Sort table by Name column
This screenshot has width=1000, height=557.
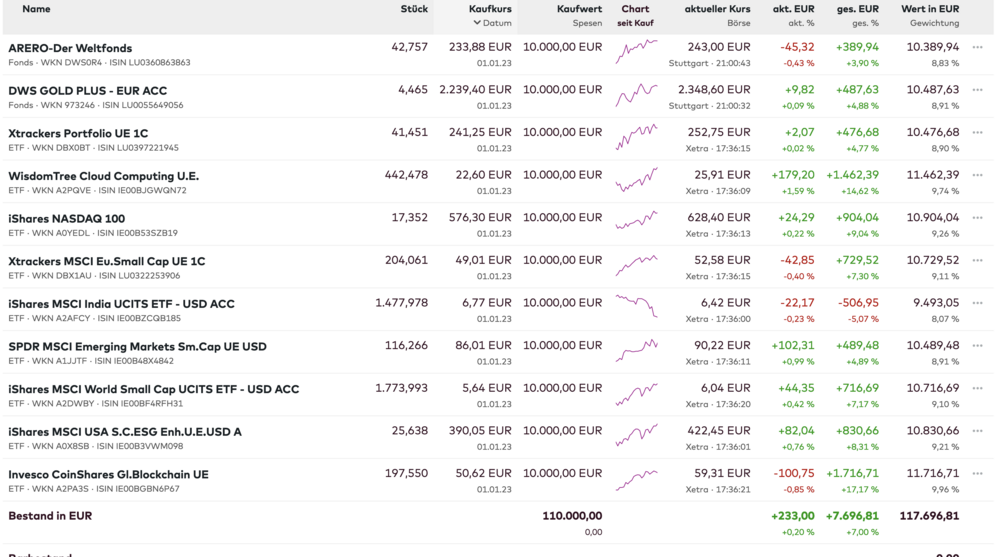point(36,9)
